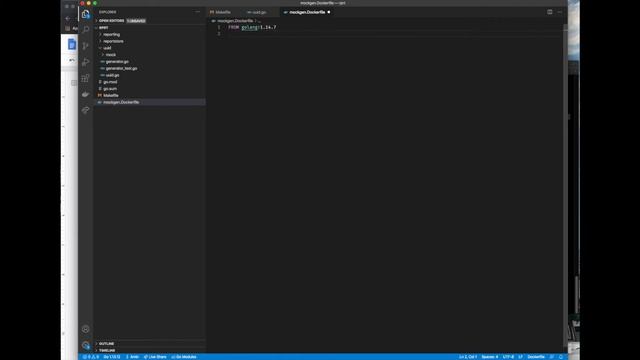640x360 pixels.
Task: Open the Search view in activity bar
Action: pos(85,30)
